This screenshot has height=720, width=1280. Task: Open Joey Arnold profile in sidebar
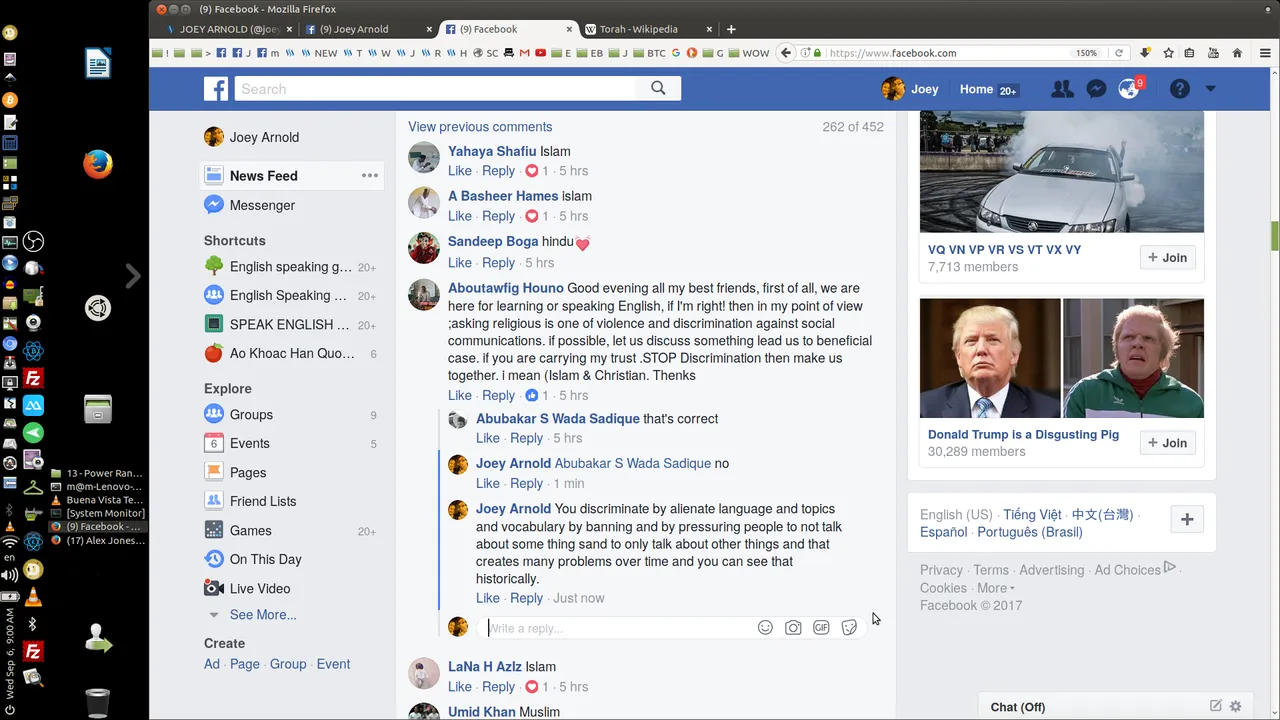coord(264,137)
